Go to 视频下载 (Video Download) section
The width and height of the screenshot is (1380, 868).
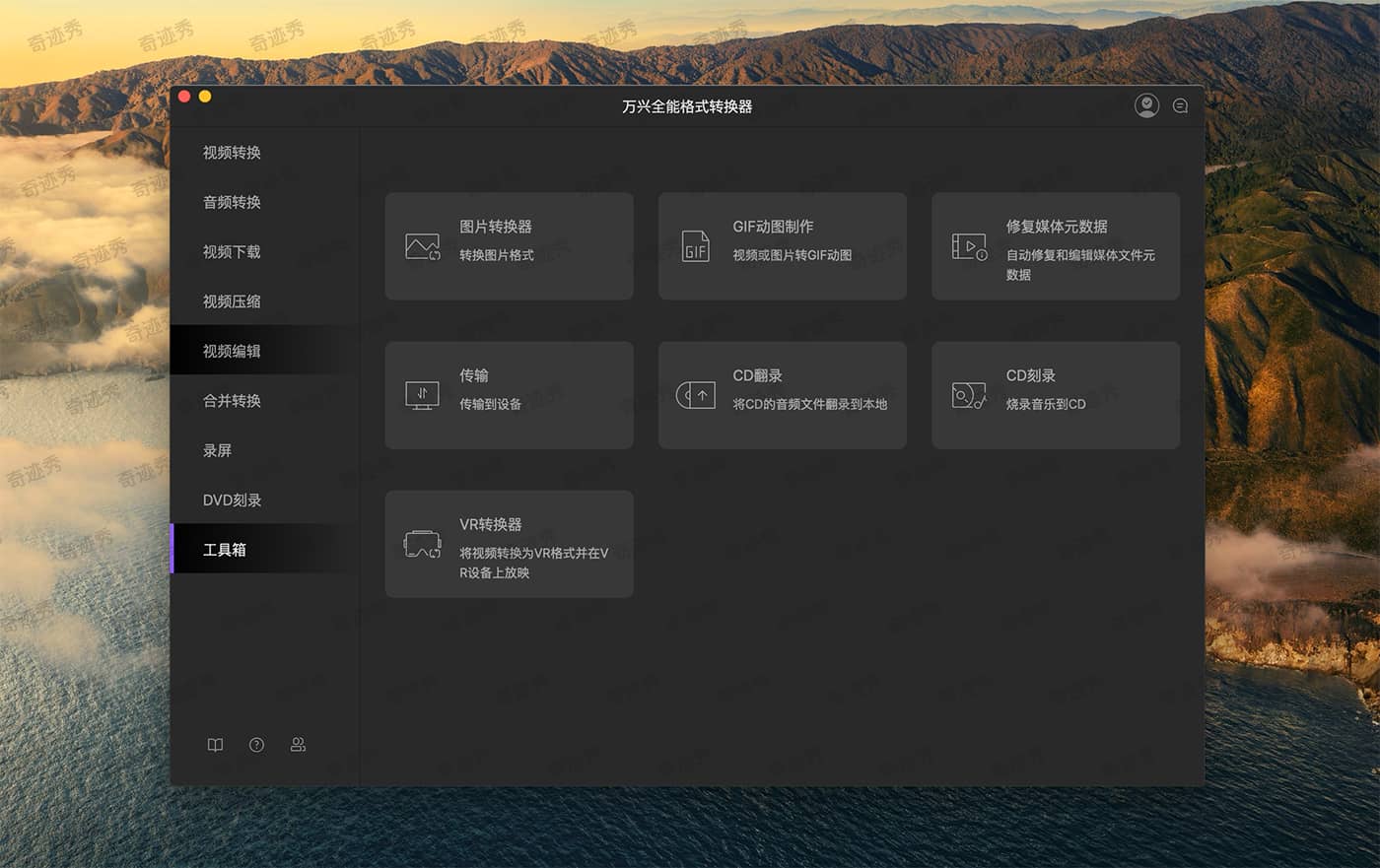232,252
